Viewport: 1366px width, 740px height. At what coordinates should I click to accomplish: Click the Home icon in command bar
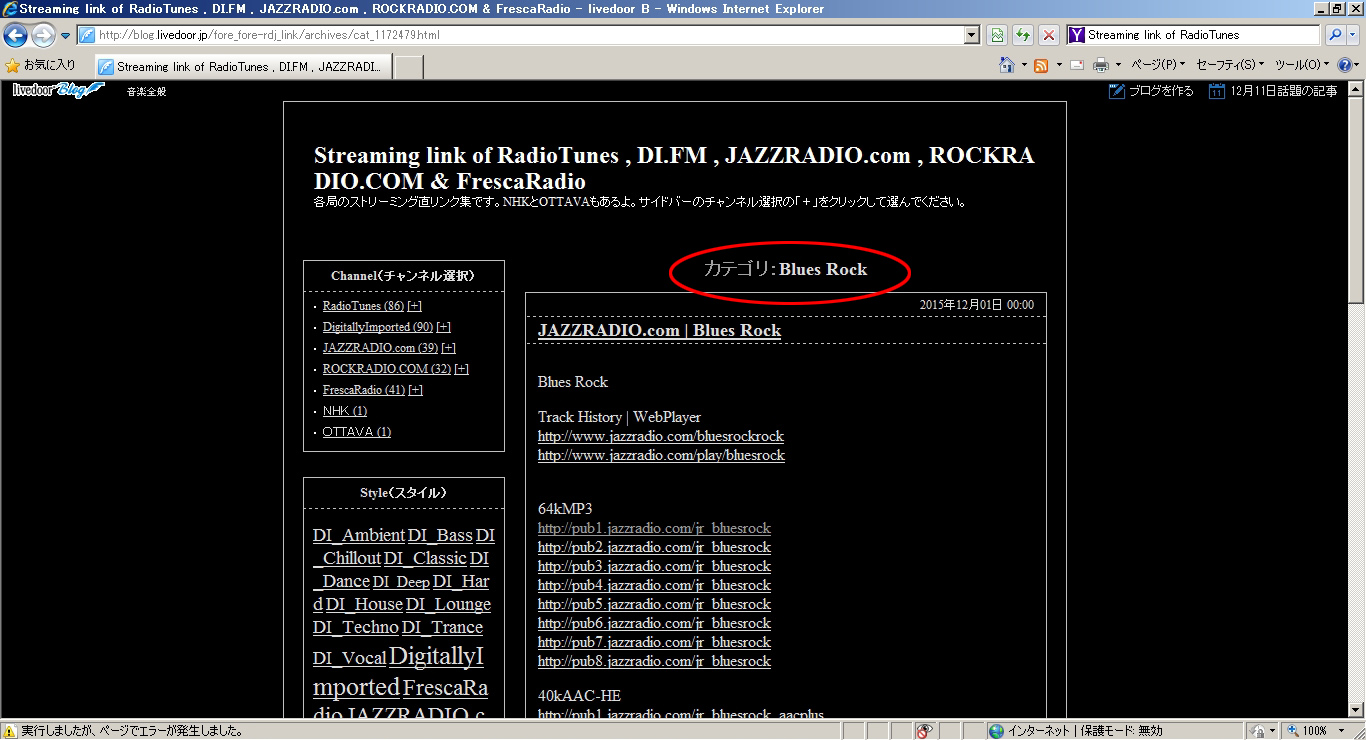pos(1007,65)
